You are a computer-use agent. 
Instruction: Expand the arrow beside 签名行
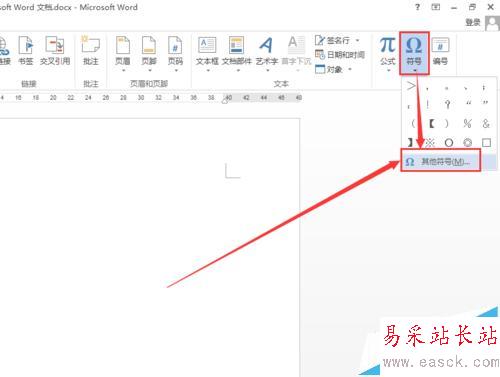(x=358, y=40)
